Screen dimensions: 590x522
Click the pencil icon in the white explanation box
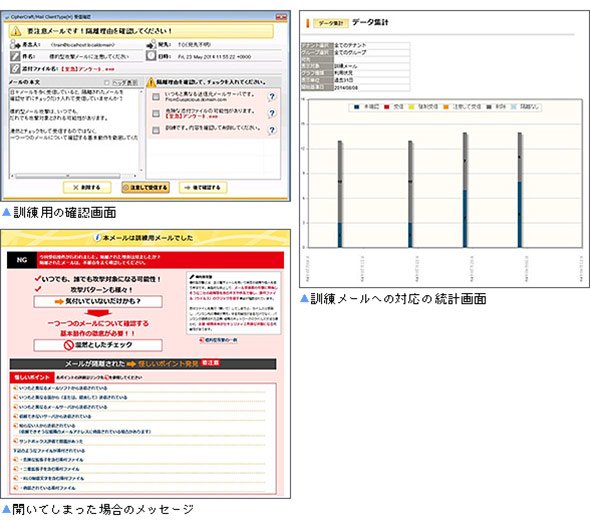192,277
